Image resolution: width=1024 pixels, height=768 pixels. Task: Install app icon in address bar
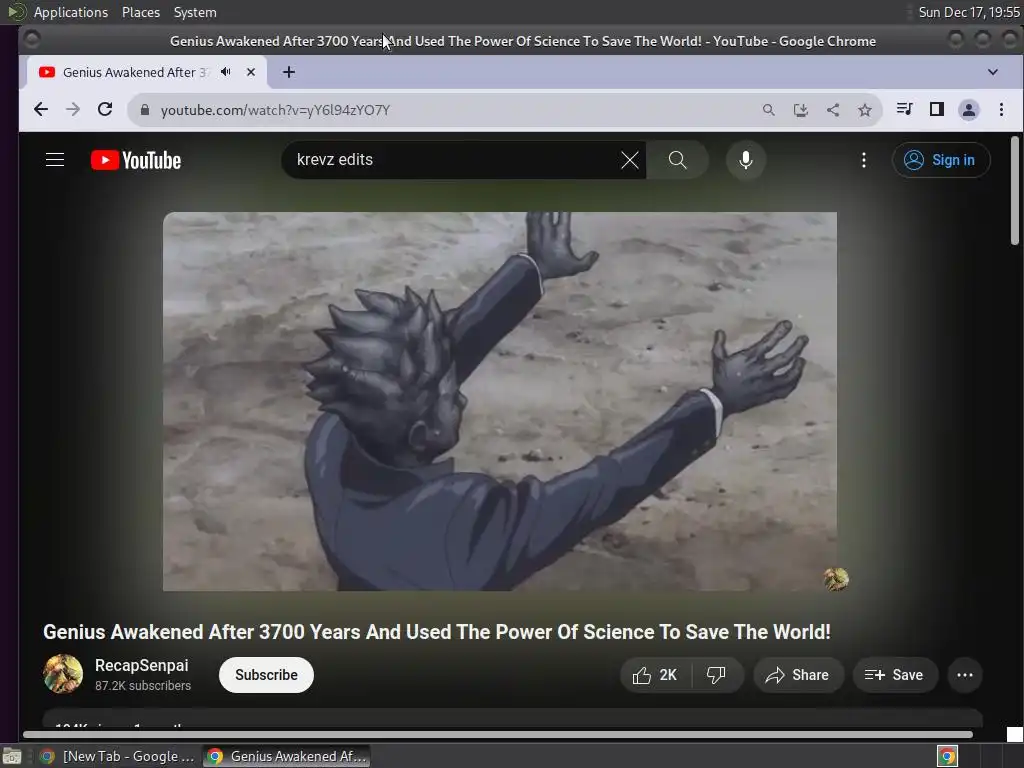tap(801, 110)
